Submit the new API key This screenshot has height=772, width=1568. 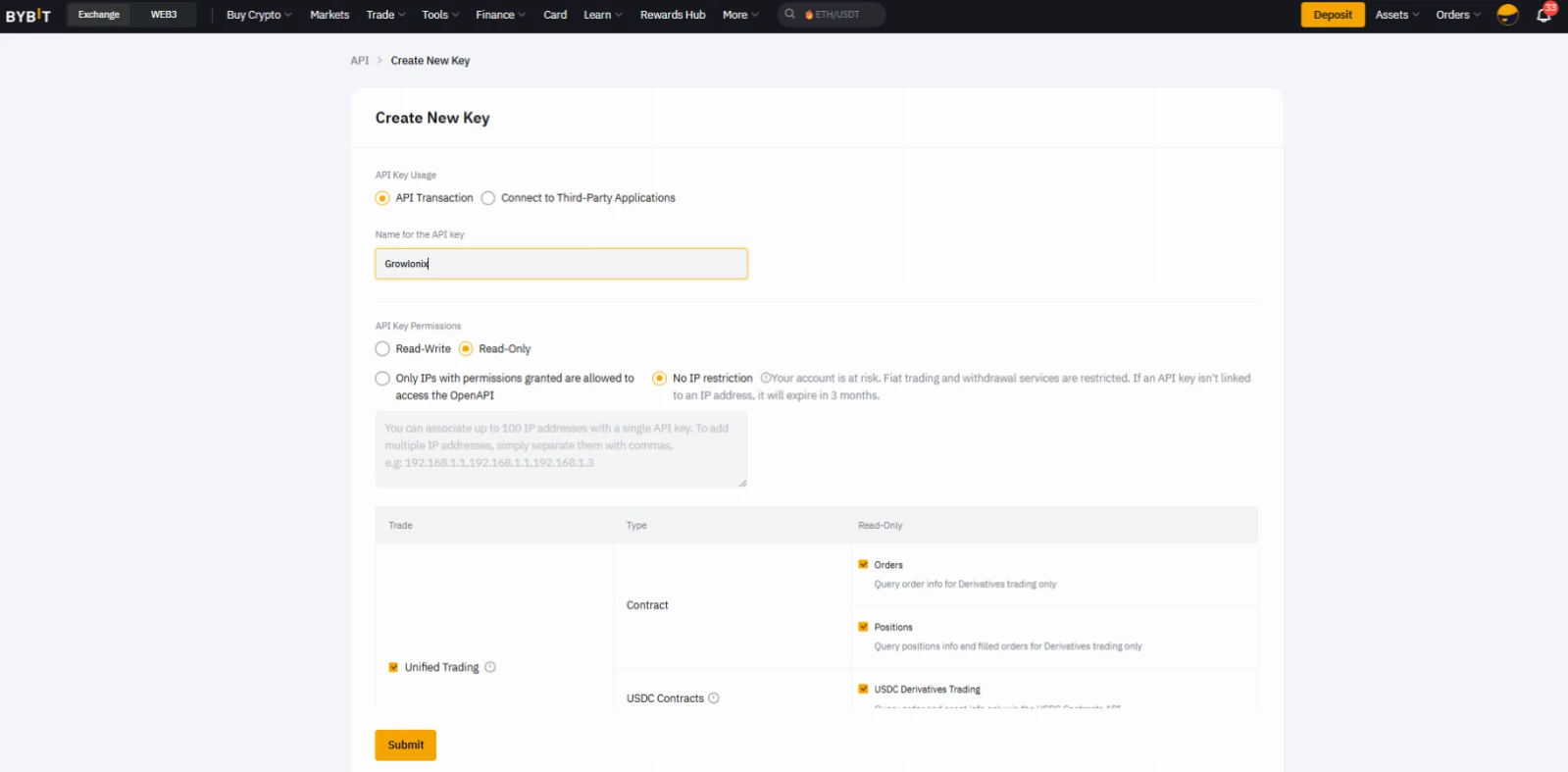(x=406, y=746)
